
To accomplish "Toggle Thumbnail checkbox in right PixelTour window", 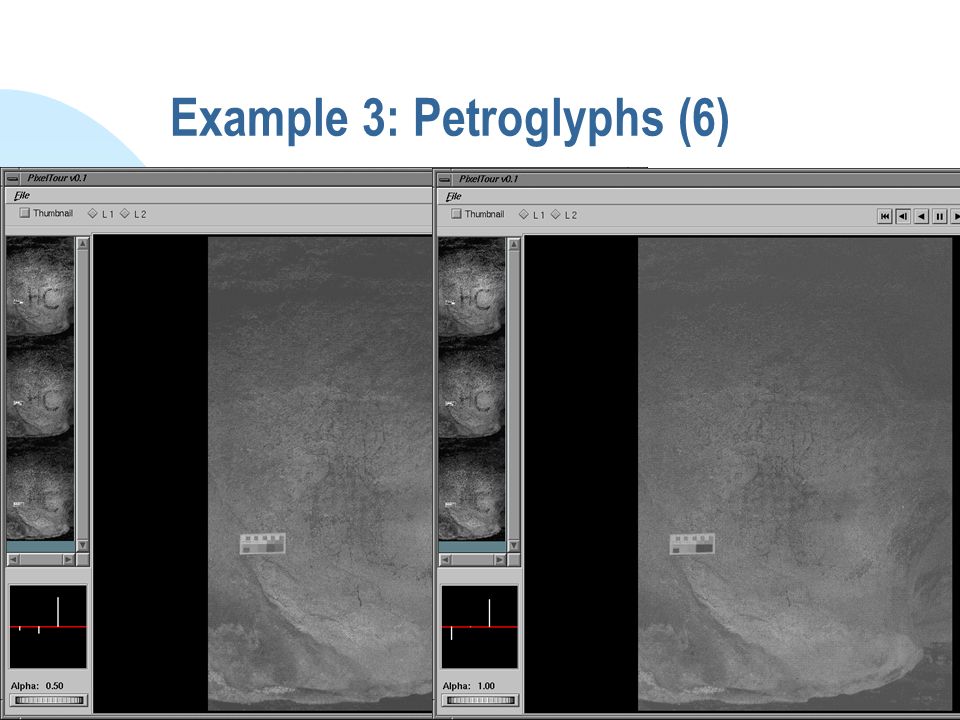I will pos(456,214).
